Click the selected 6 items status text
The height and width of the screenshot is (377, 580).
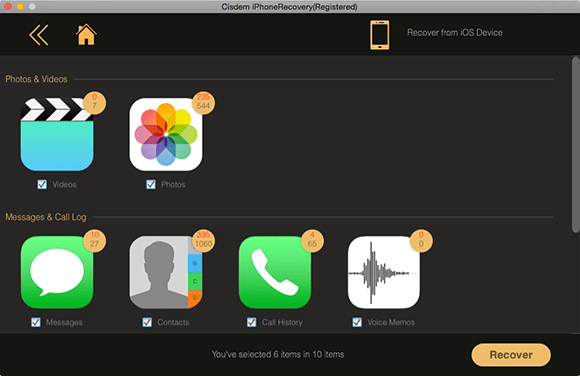click(x=278, y=354)
